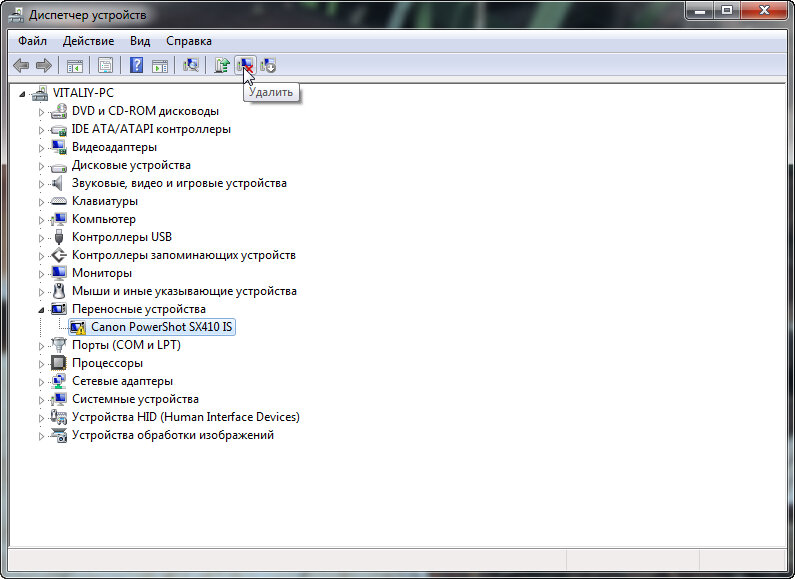This screenshot has height=579, width=795.
Task: Expand DVD и CD-ROM дисководы
Action: pos(41,112)
